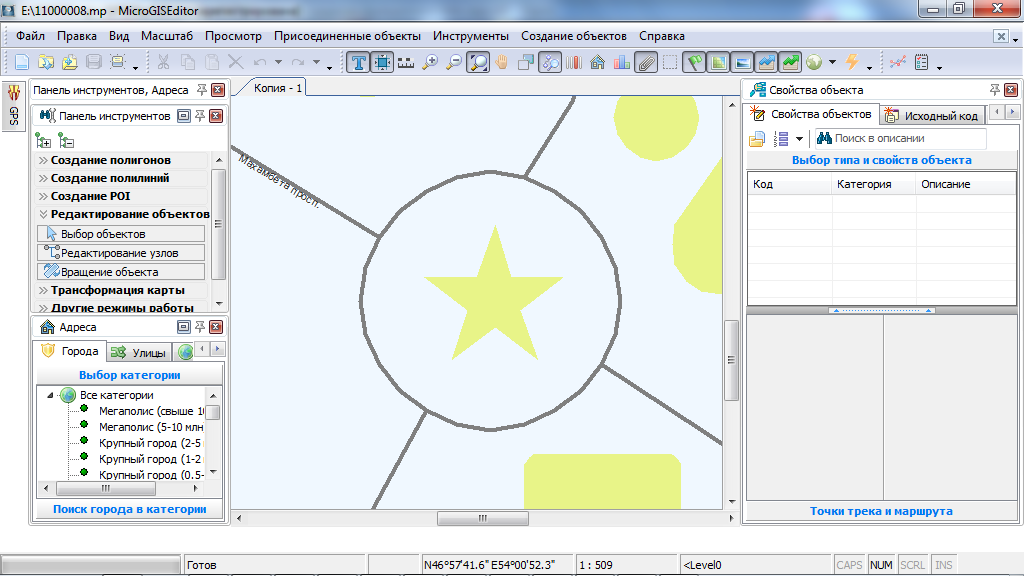Click the paperclip attached objects icon
The height and width of the screenshot is (576, 1024).
pyautogui.click(x=646, y=62)
